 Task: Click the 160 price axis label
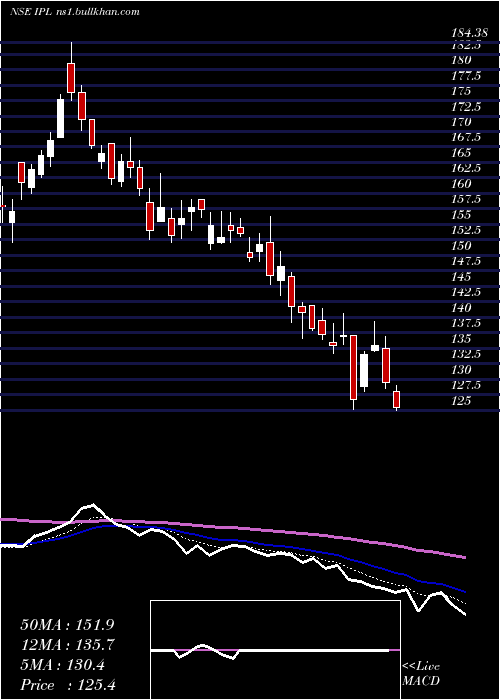coord(461,184)
